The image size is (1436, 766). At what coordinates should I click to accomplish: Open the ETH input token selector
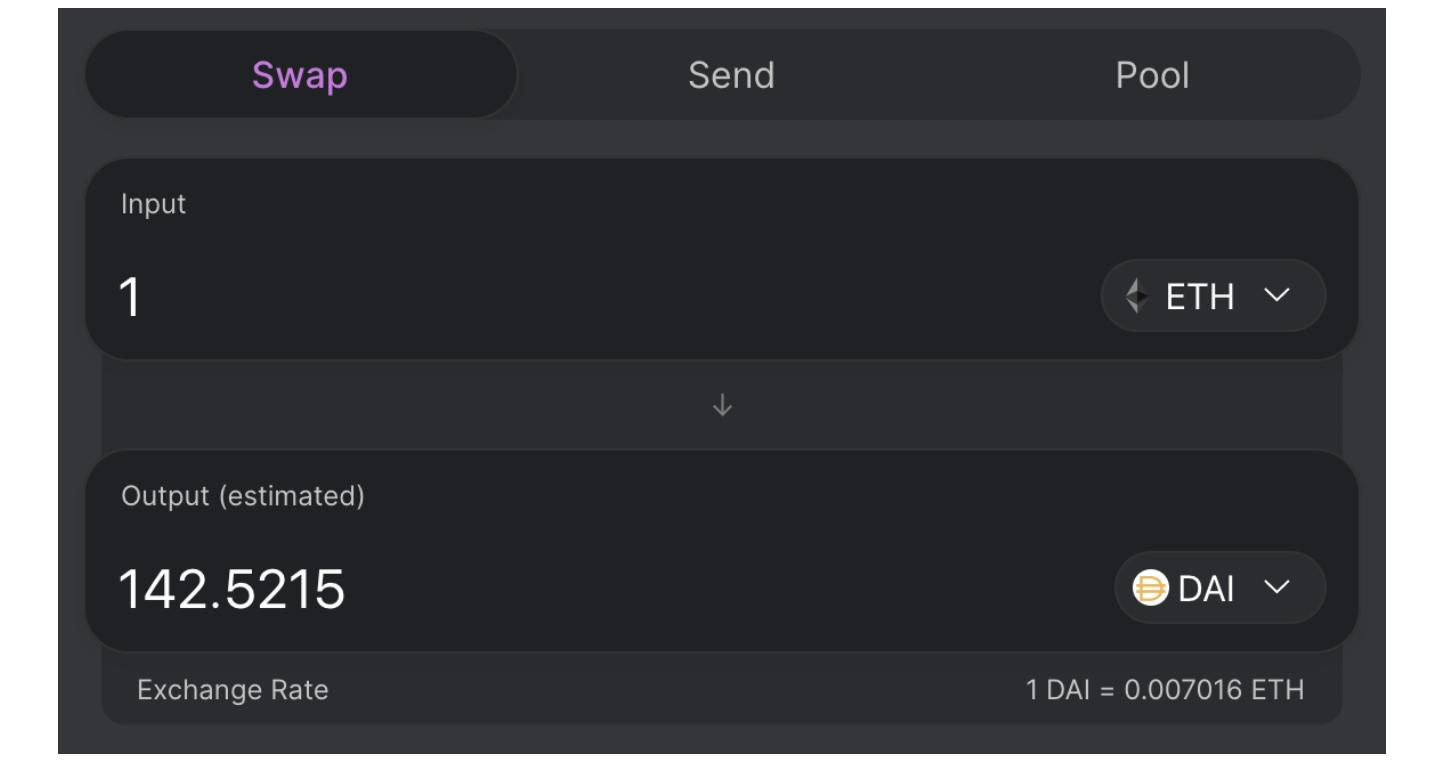1213,296
